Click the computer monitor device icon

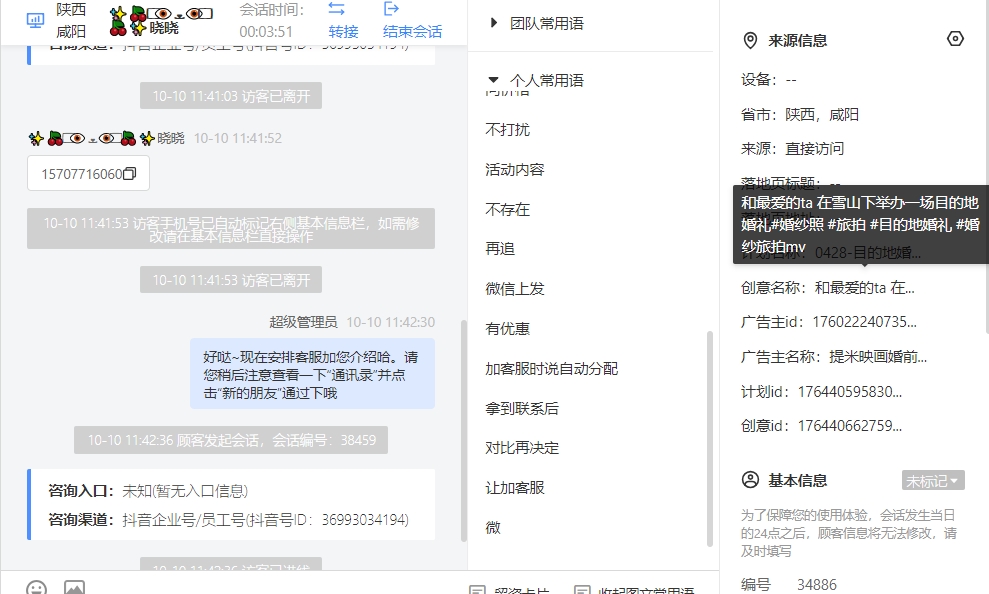point(35,20)
